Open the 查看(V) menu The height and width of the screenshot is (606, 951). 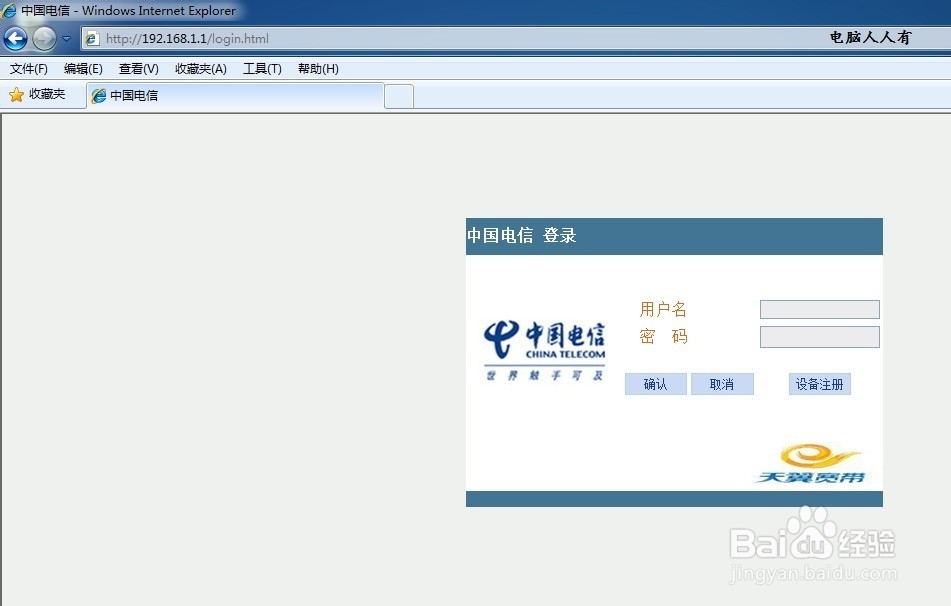(x=138, y=68)
